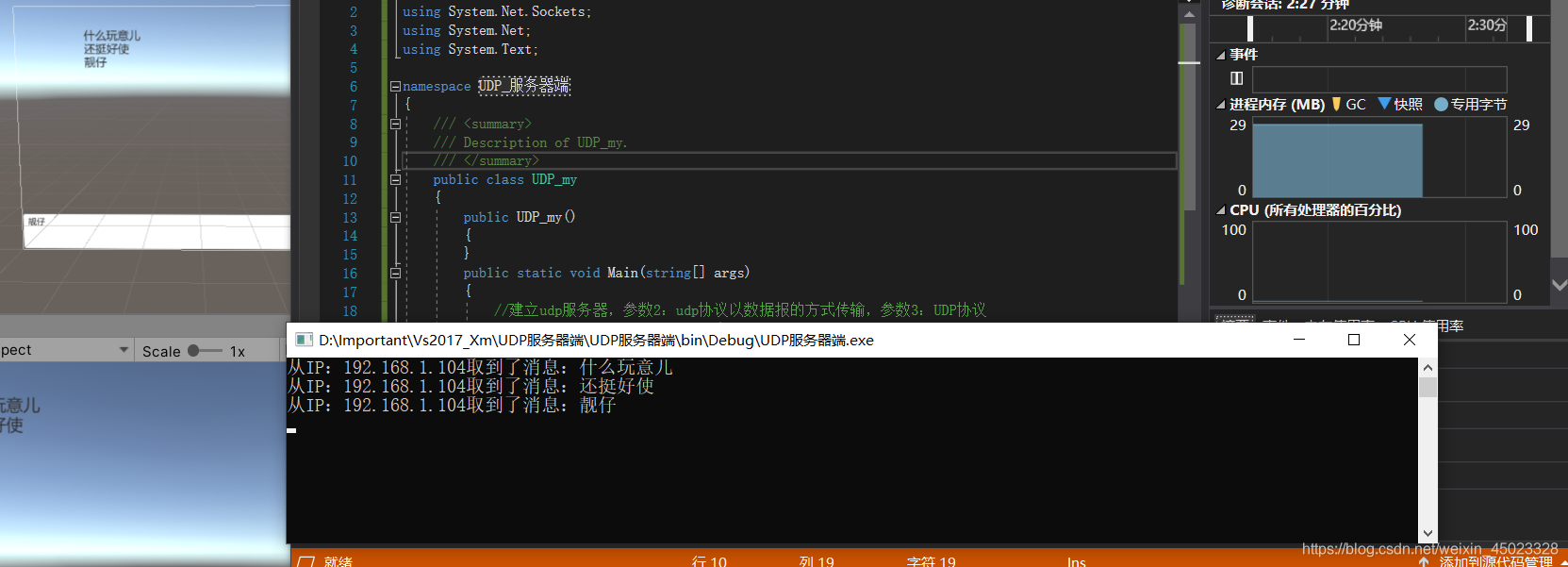Close the UDP服务器端.exe console window
The width and height of the screenshot is (1568, 567).
[1410, 340]
